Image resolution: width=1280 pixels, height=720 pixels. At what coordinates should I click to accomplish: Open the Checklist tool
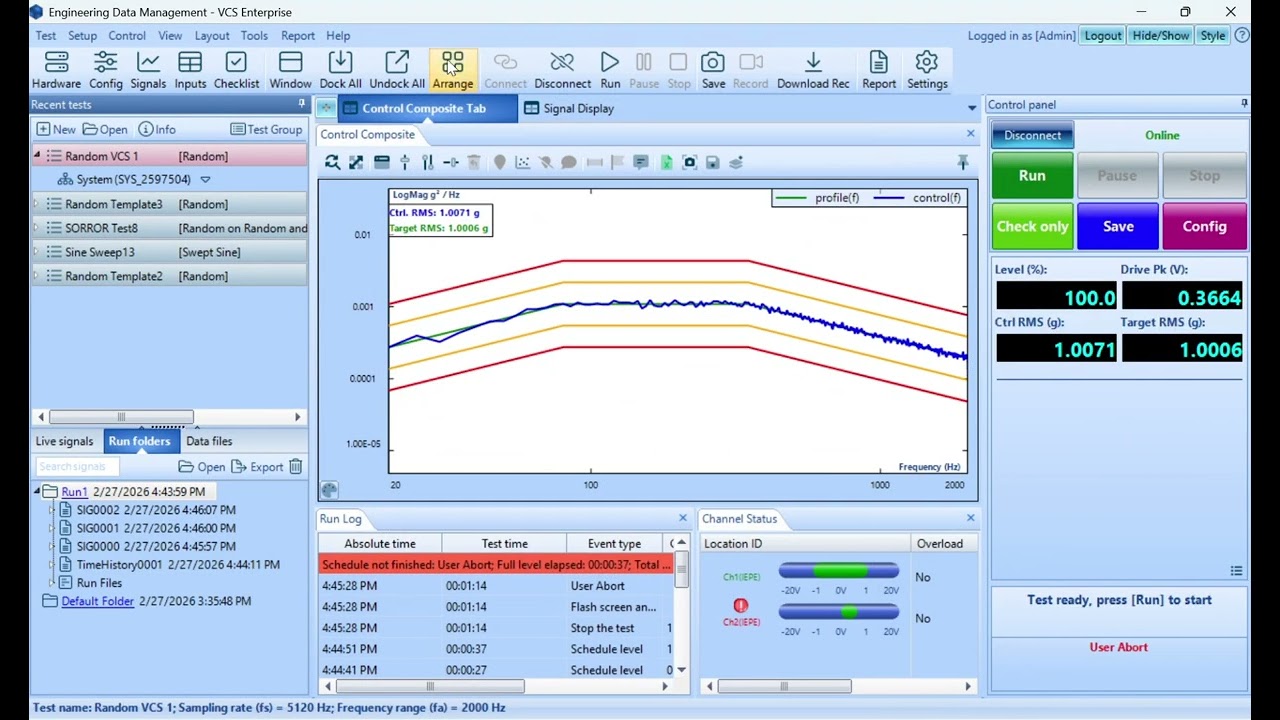(x=236, y=70)
